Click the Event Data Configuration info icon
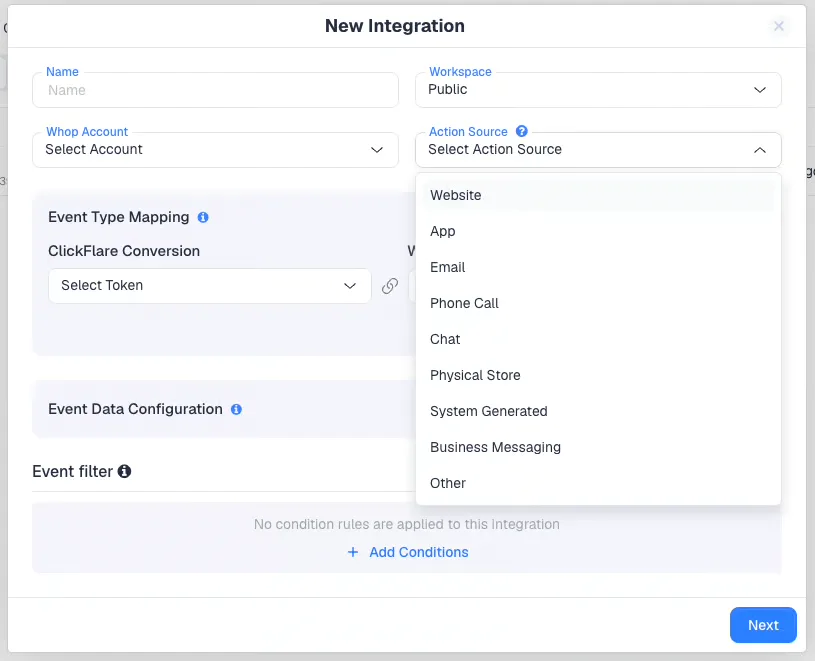This screenshot has width=815, height=661. tap(236, 409)
